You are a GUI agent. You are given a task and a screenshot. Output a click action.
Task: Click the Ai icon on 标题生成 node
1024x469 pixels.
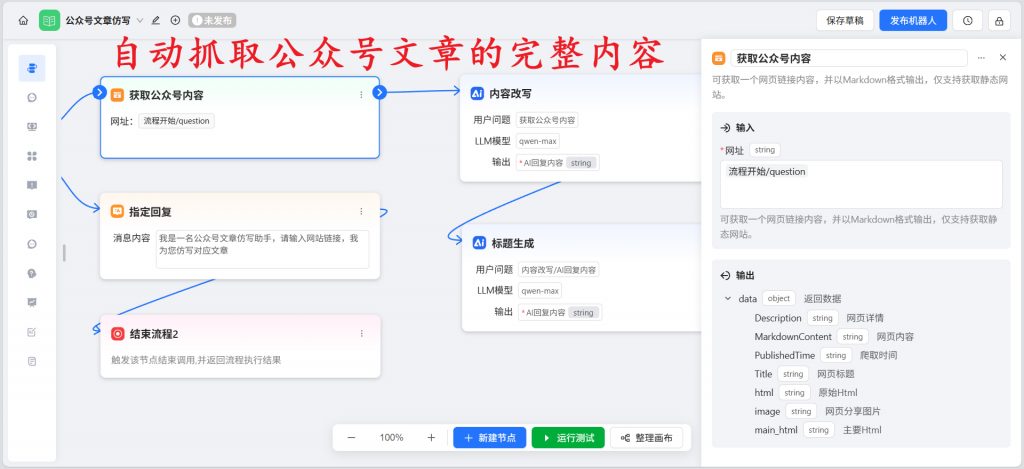click(x=479, y=243)
